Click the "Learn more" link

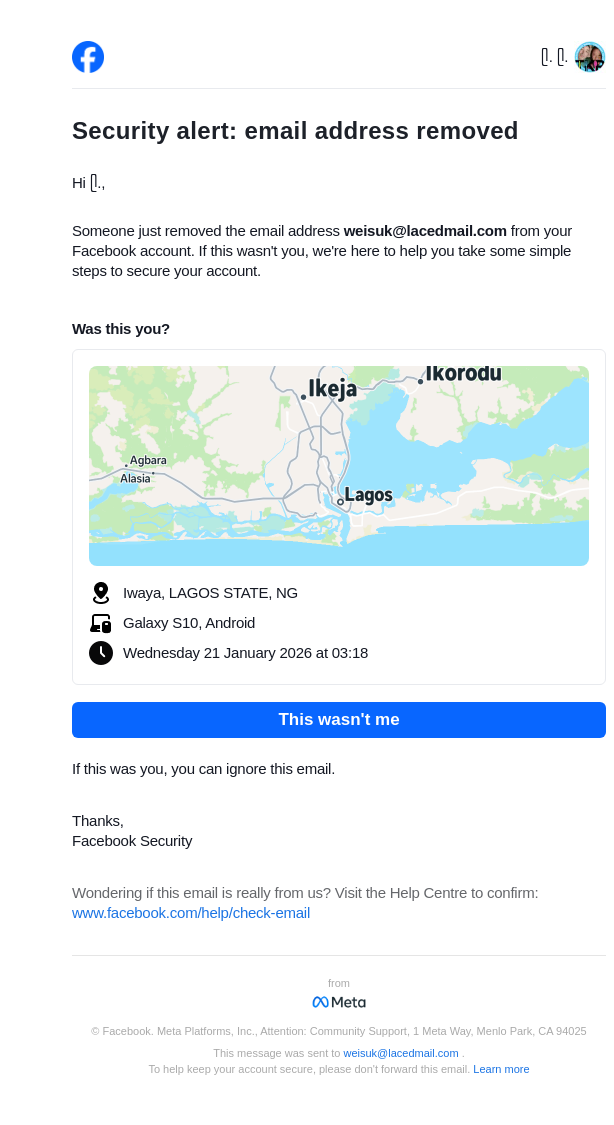click(501, 1069)
